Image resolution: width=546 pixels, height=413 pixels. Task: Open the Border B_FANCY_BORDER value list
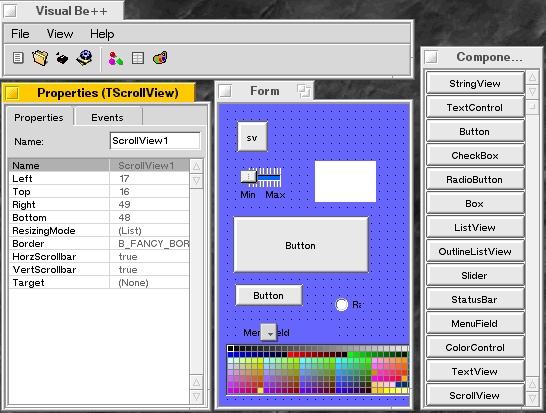[x=150, y=243]
